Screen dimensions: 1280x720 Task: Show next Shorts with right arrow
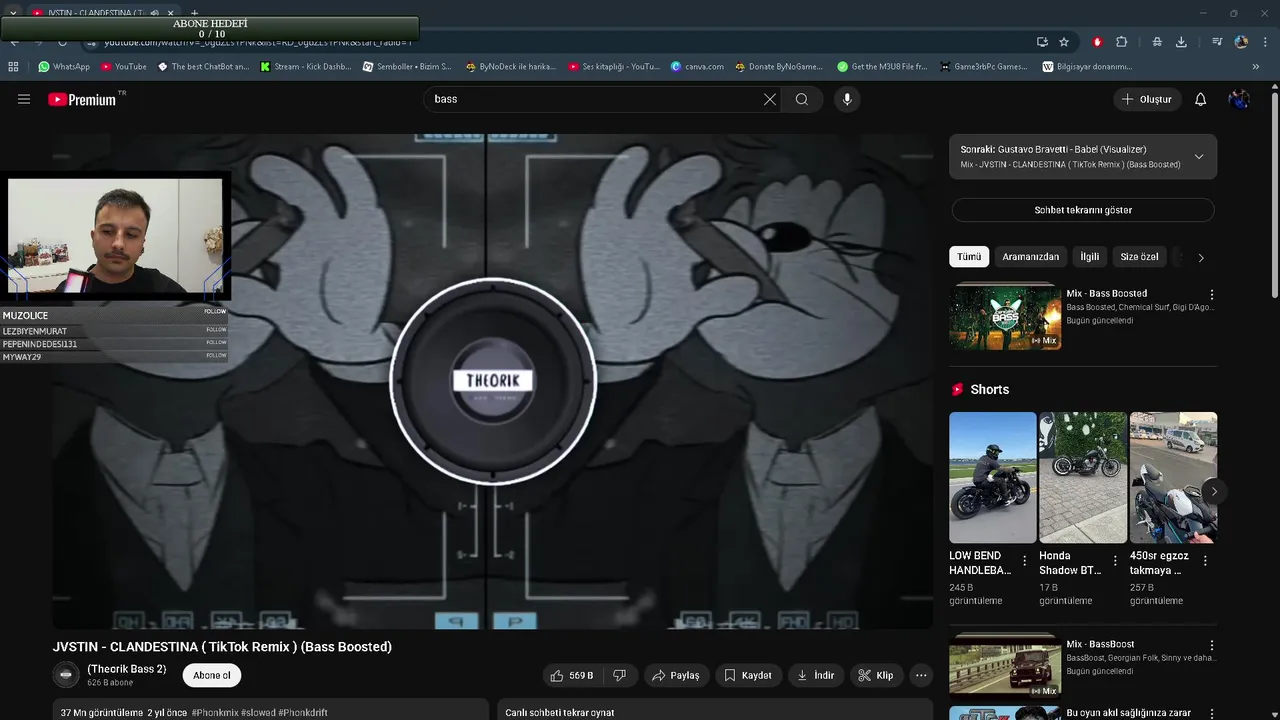[1214, 491]
